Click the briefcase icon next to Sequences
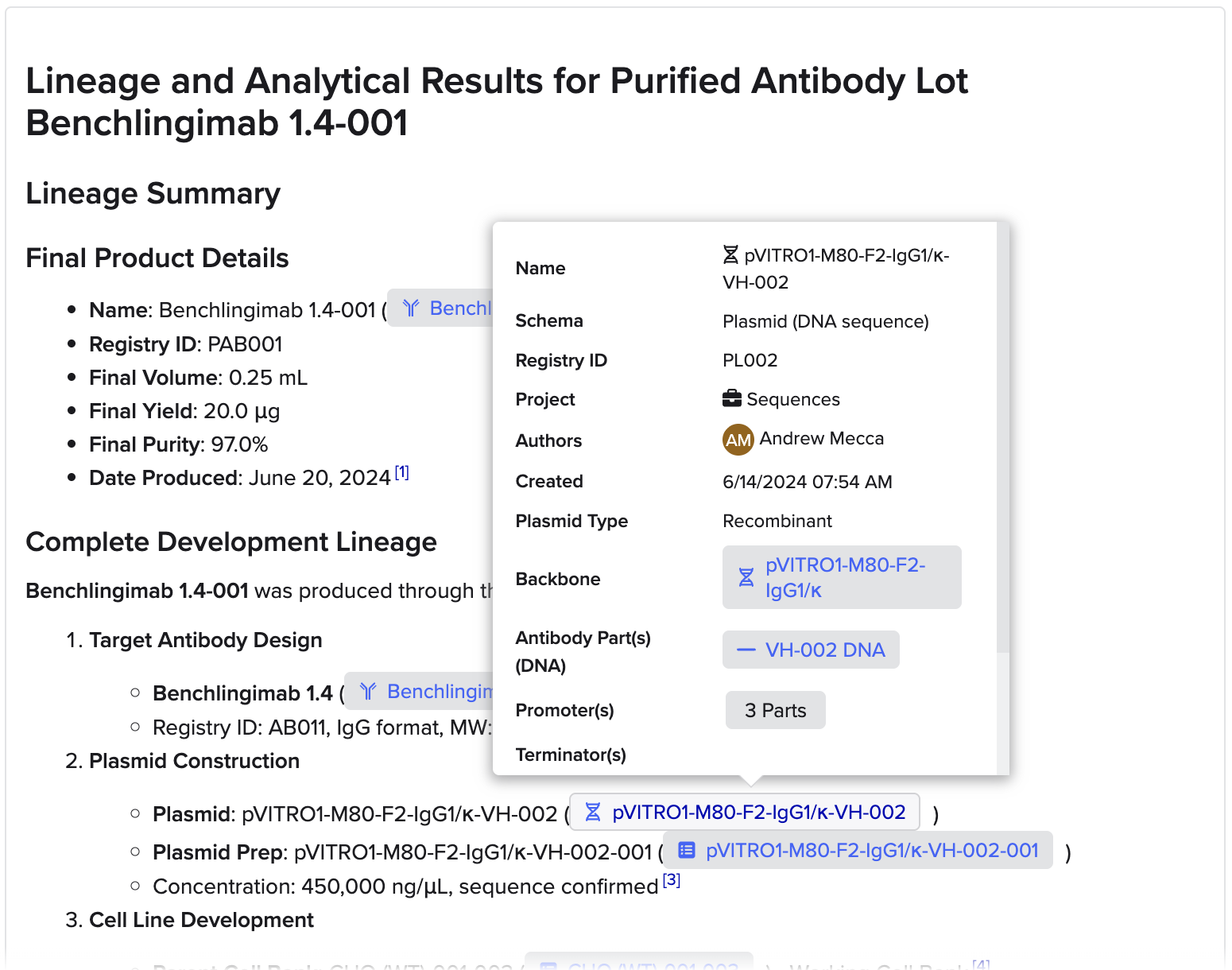This screenshot has width=1232, height=970. [731, 398]
